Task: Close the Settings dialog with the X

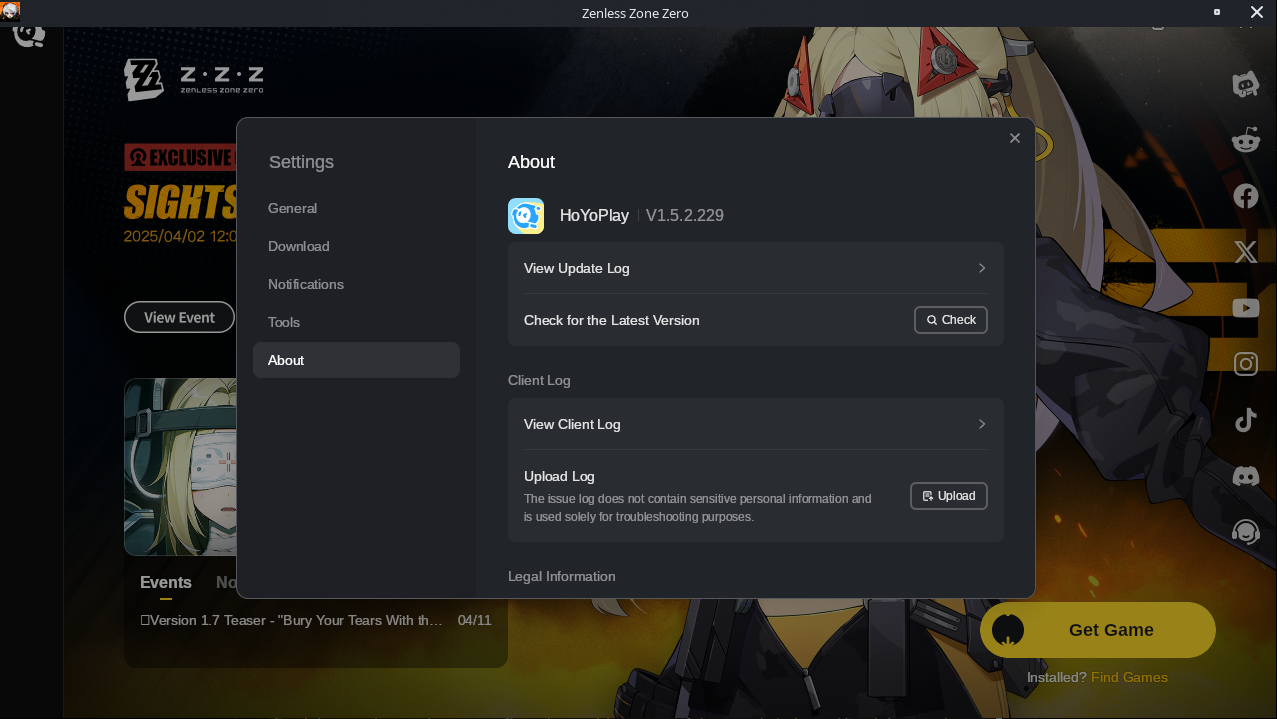Action: coord(1015,138)
